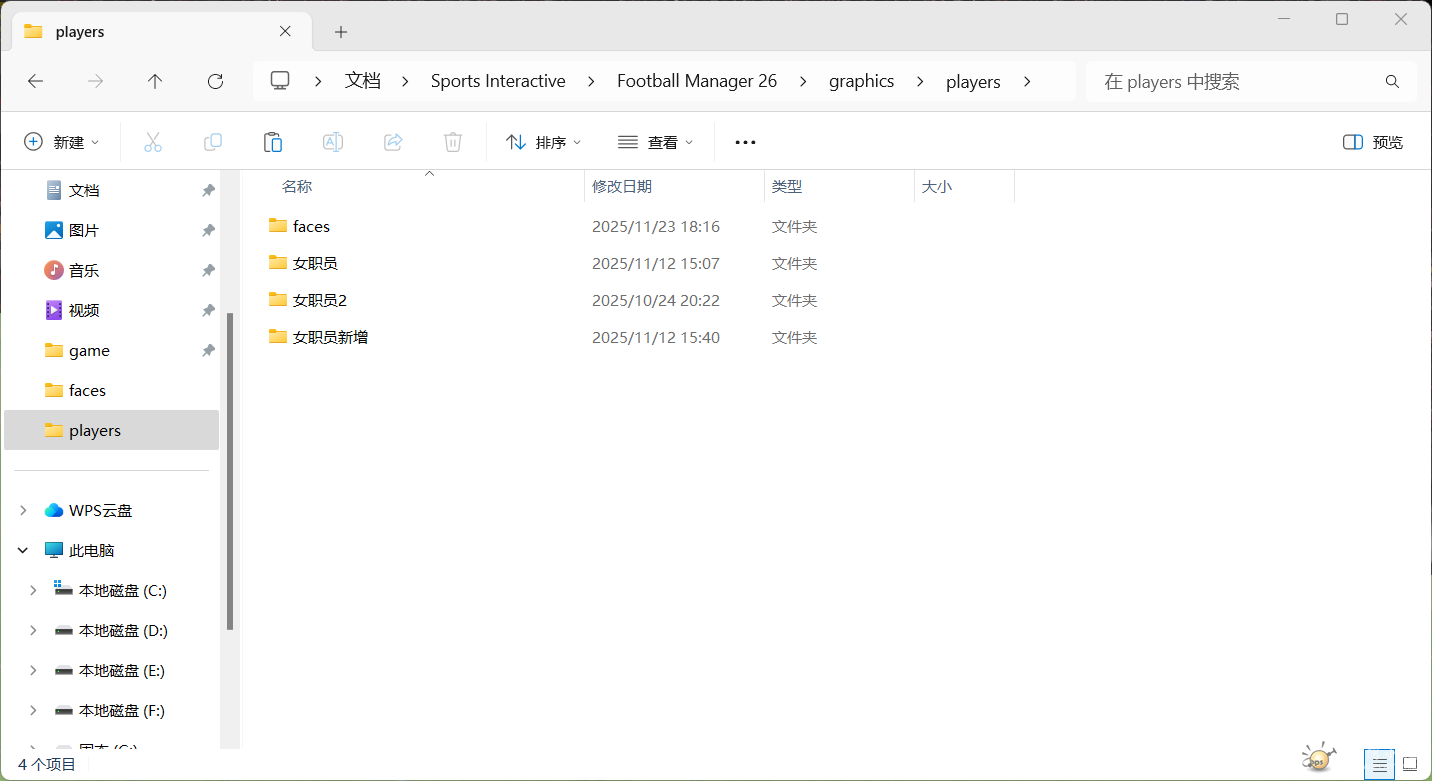Open Football Manager 26 from breadcrumb path
The image size is (1432, 781).
(x=697, y=81)
